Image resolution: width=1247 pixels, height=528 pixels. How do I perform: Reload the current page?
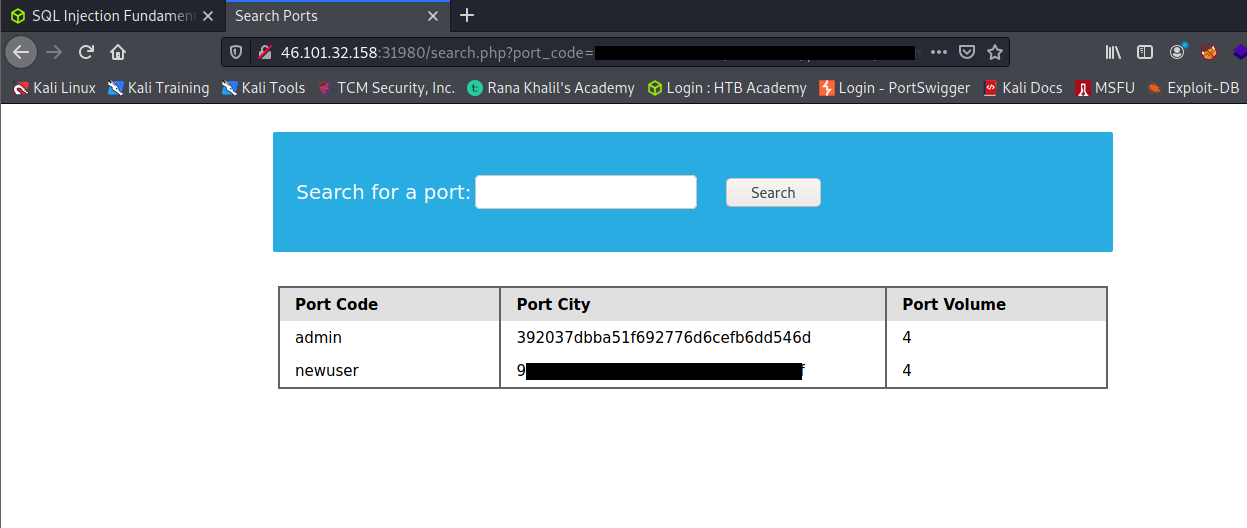click(x=86, y=52)
